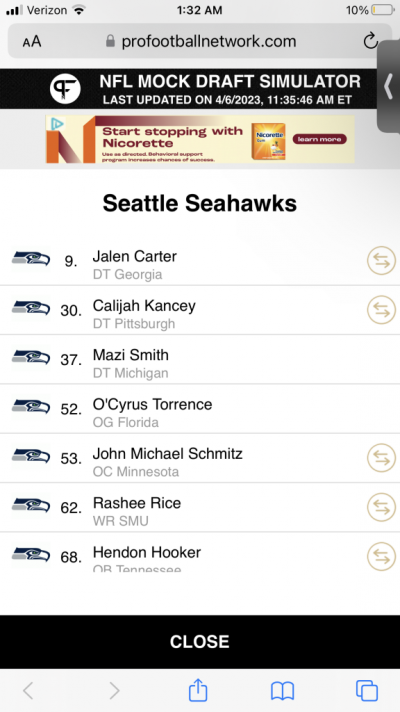
Task: Show all open Safari tabs
Action: [x=366, y=691]
